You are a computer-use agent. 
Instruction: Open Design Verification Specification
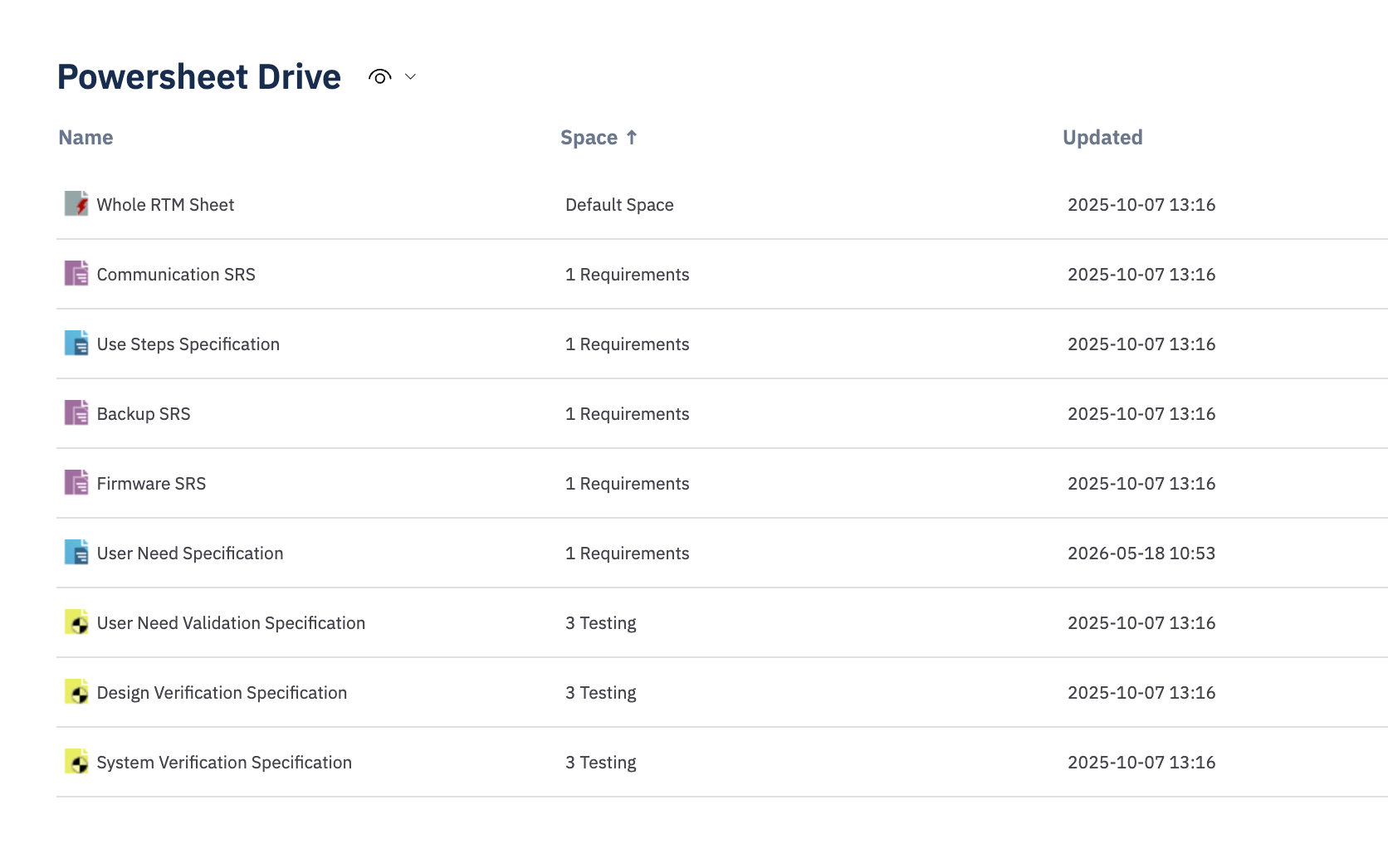point(222,693)
